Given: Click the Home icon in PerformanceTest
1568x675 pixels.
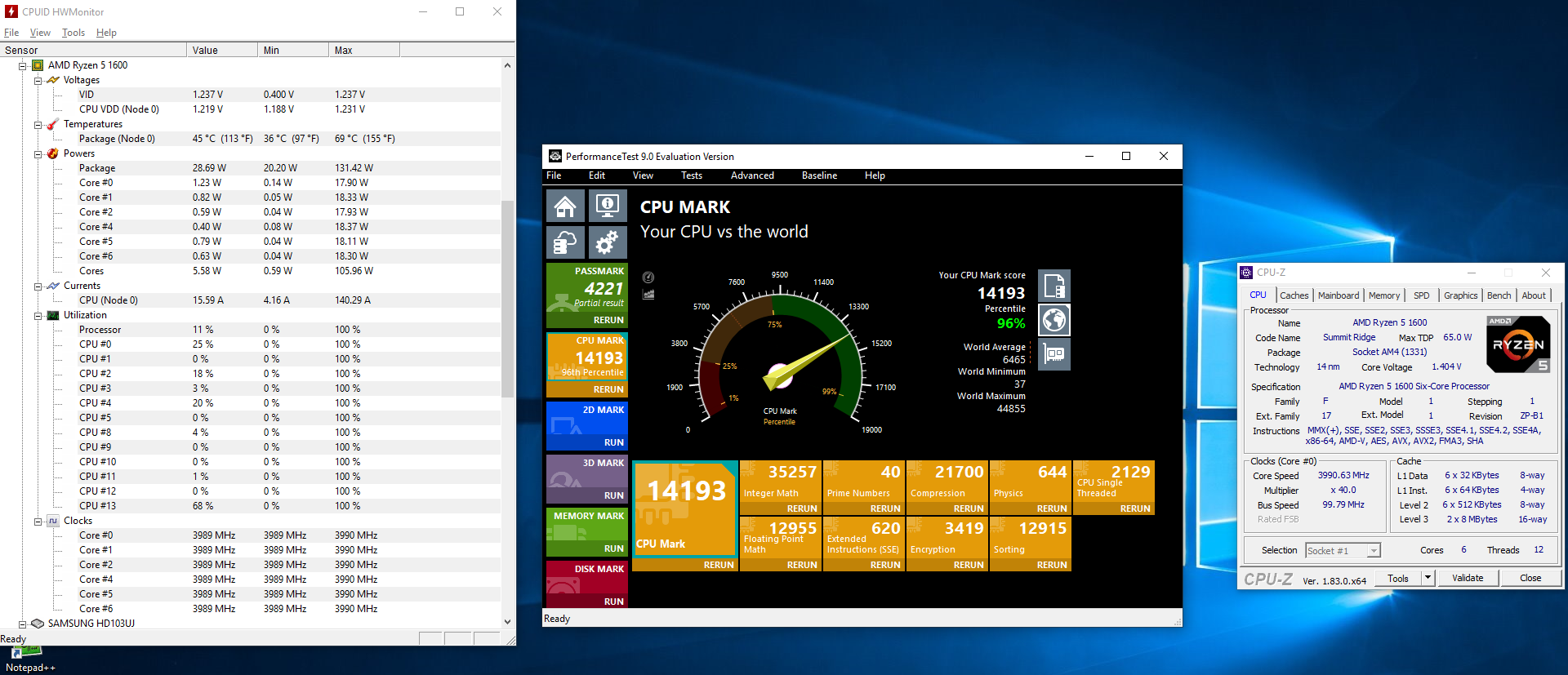Looking at the screenshot, I should 565,206.
